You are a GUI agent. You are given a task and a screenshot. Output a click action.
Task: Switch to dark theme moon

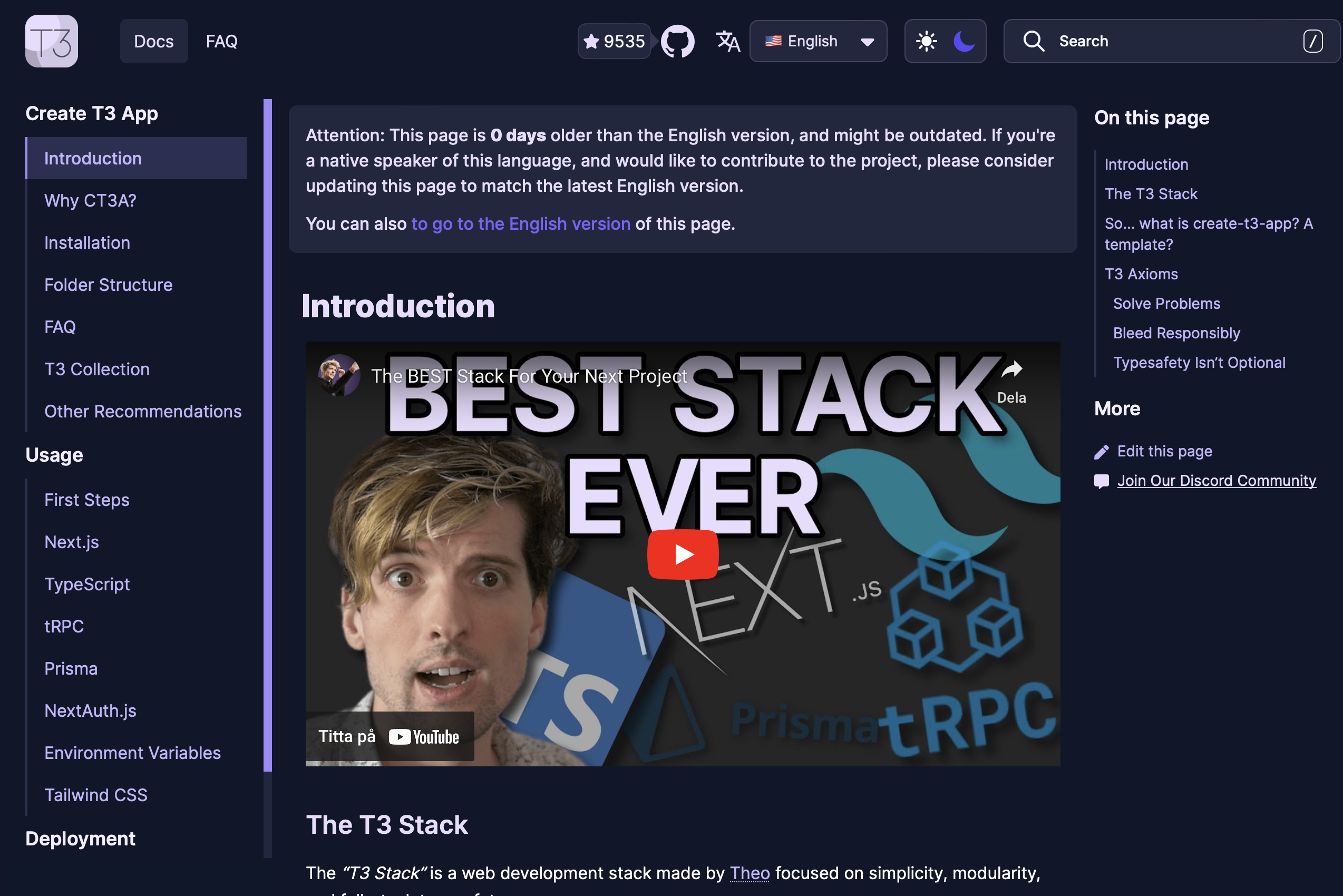pyautogui.click(x=964, y=41)
